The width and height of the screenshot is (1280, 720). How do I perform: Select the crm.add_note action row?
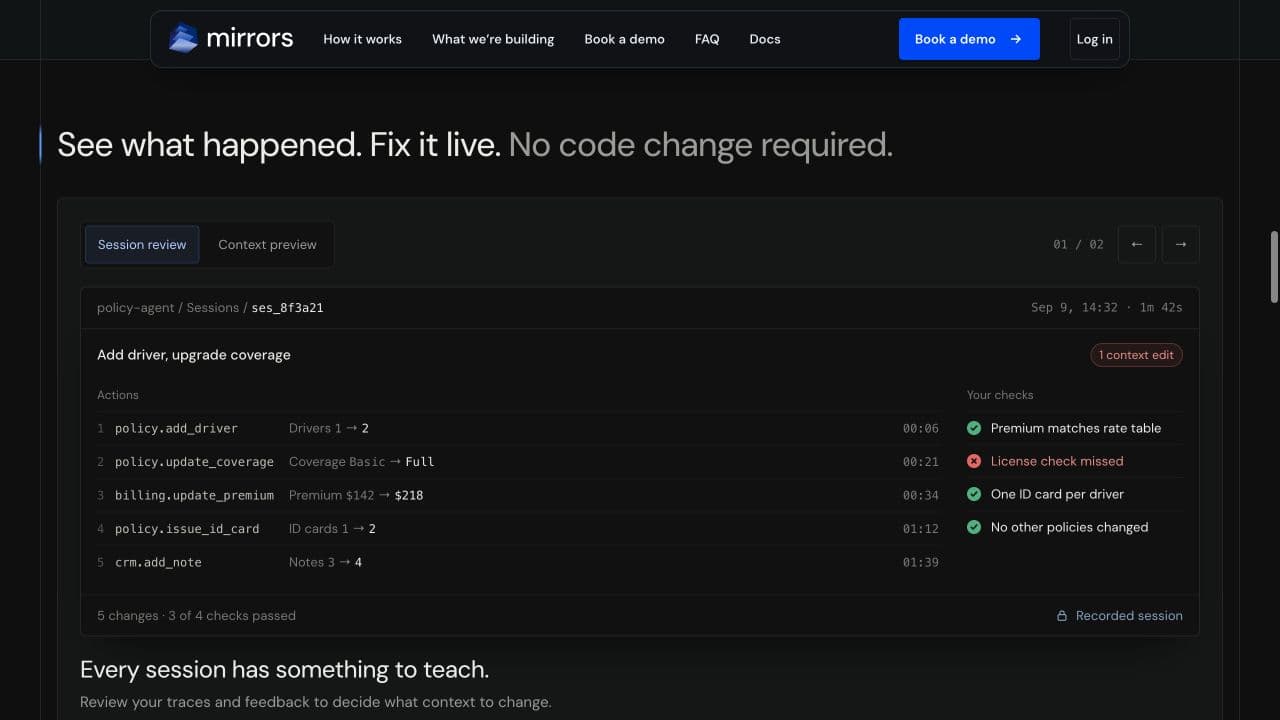[x=518, y=562]
